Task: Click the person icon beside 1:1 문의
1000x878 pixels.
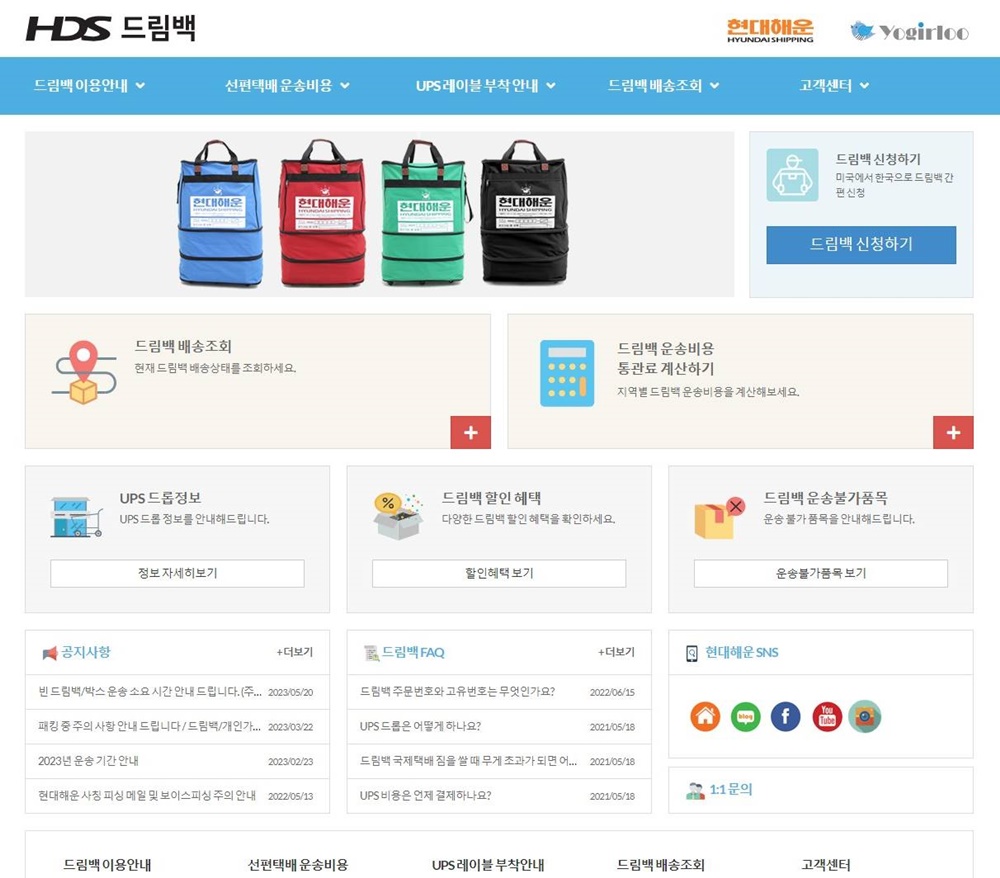Action: (x=695, y=790)
